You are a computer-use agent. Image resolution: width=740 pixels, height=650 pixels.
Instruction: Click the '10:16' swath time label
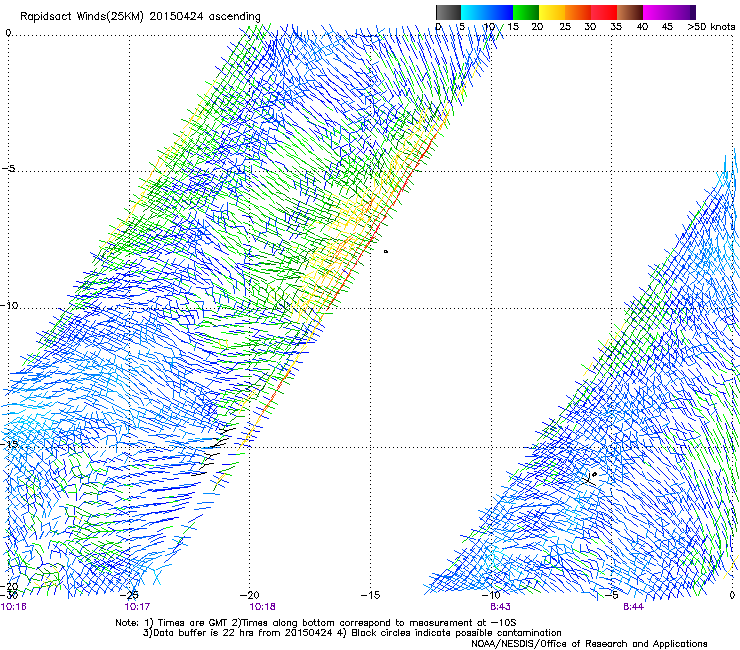tap(14, 607)
